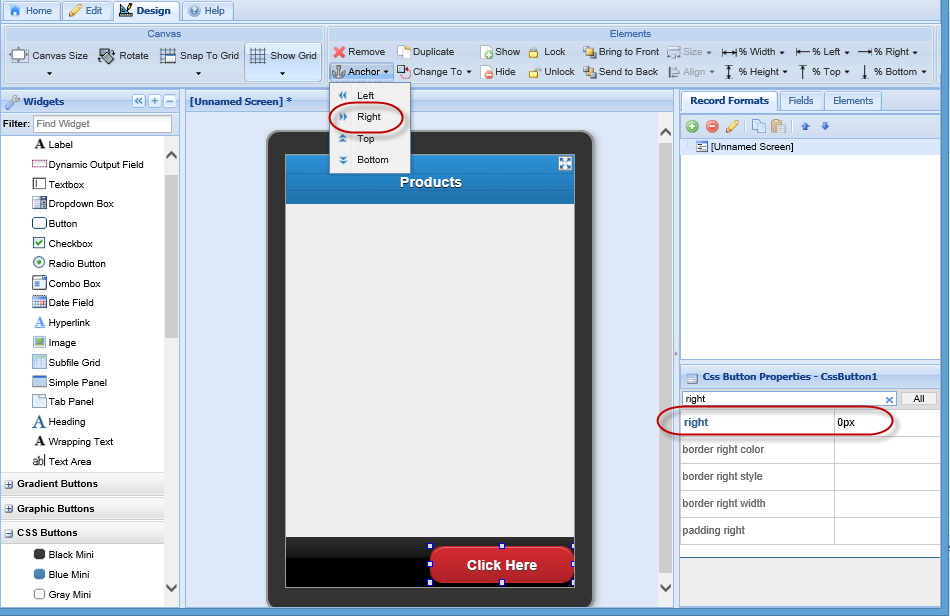Select the Label widget
Image resolution: width=950 pixels, height=616 pixels.
[53, 145]
